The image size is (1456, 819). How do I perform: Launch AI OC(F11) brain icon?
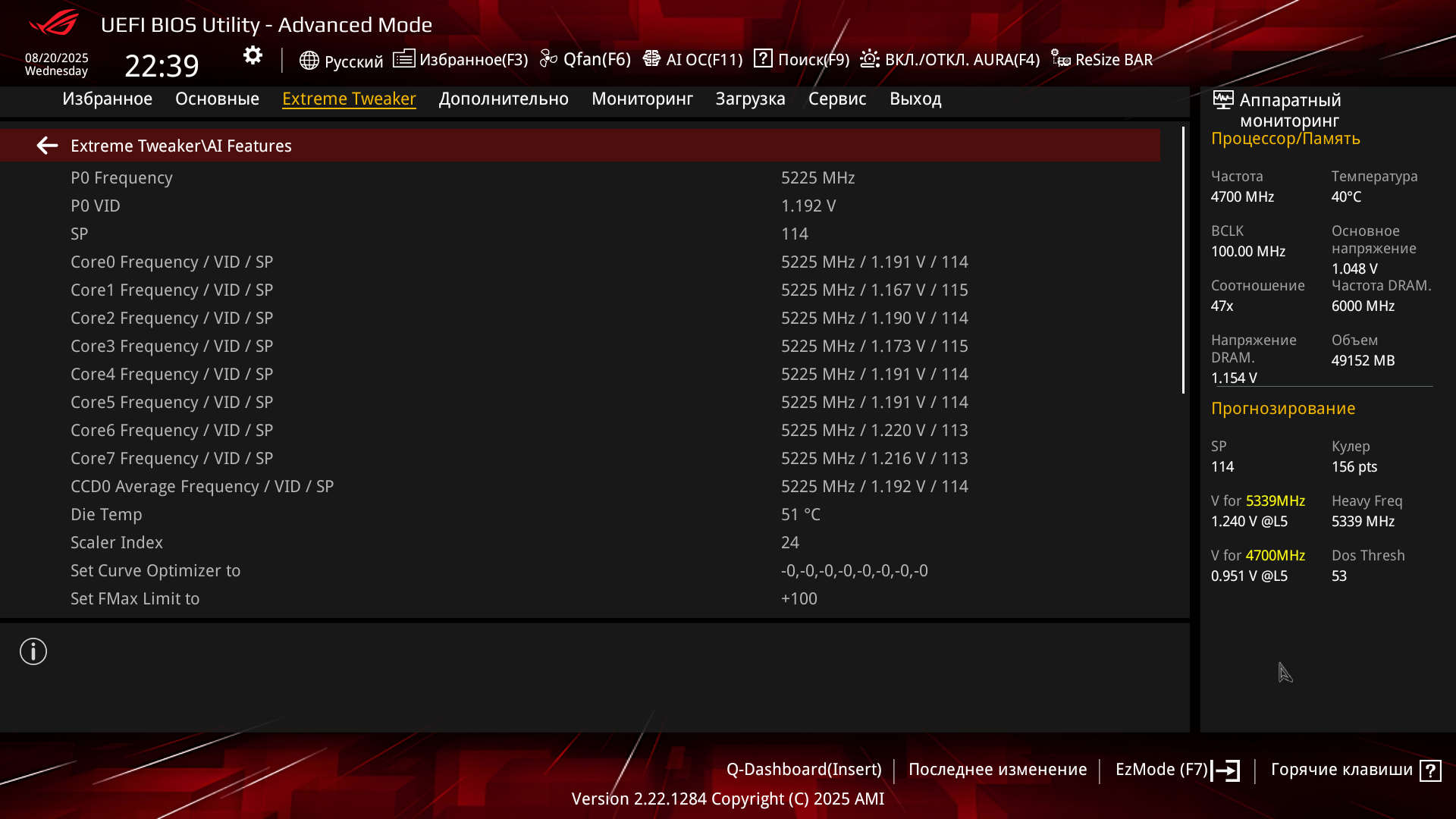coord(651,58)
